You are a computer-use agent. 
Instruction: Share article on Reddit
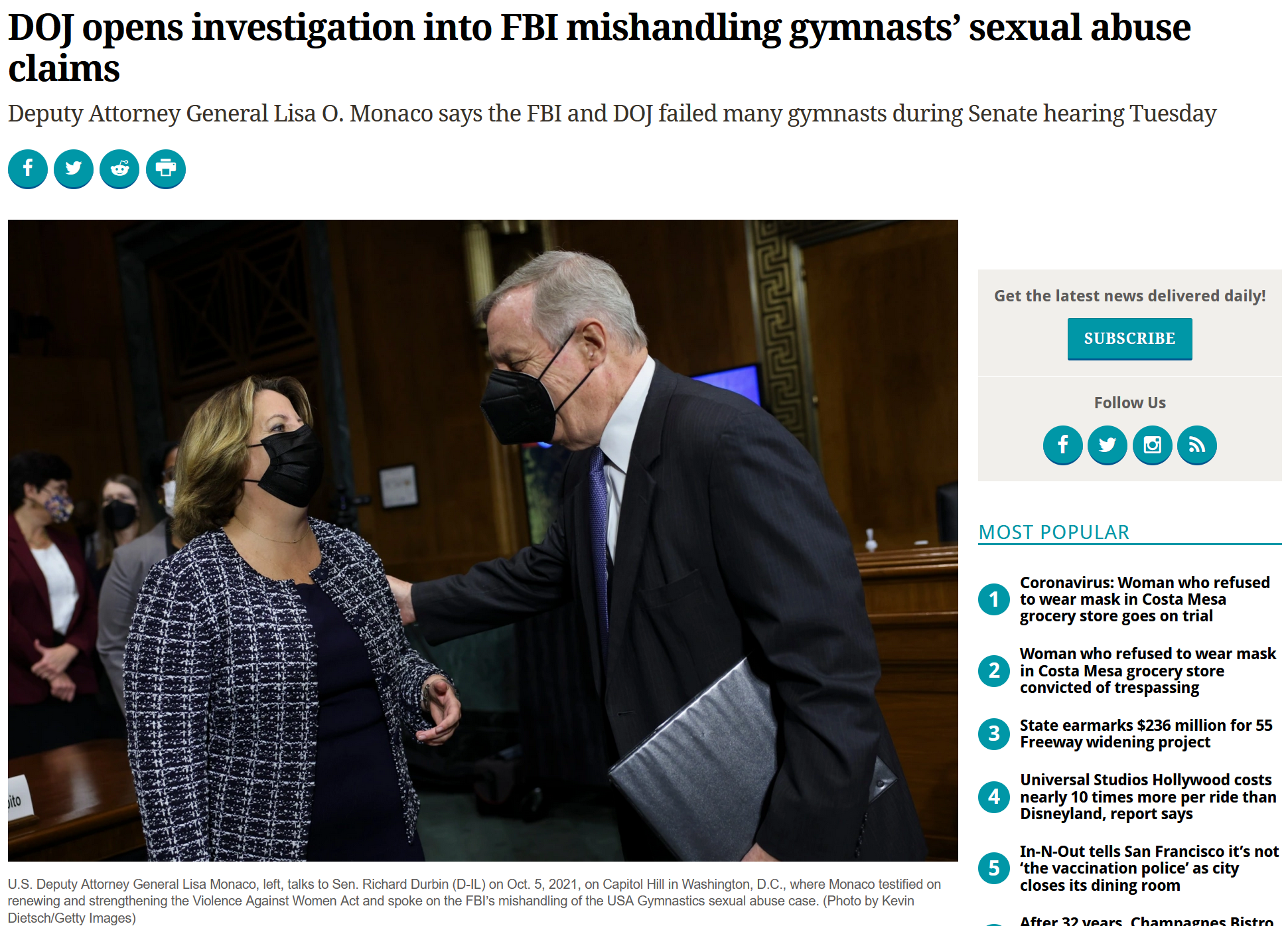(x=119, y=169)
